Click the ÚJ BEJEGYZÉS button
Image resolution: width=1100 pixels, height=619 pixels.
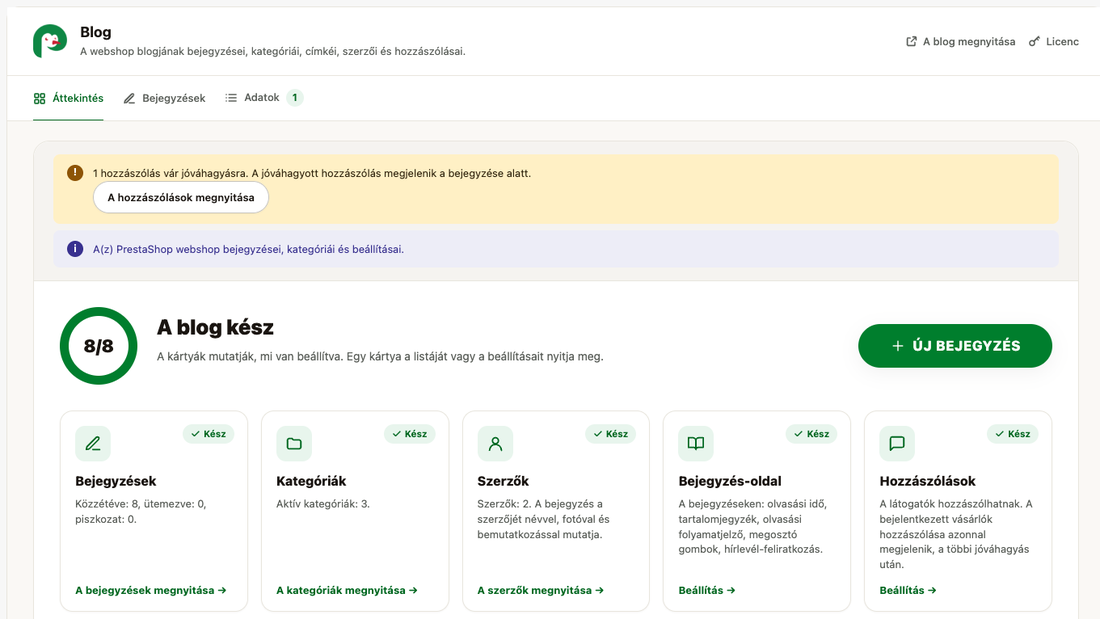955,346
